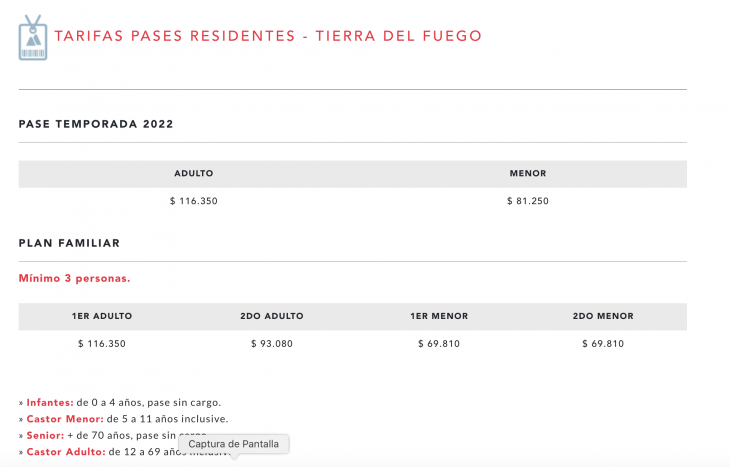Click the Pase Temporada 2022 heading
The width and height of the screenshot is (730, 467).
click(x=96, y=124)
